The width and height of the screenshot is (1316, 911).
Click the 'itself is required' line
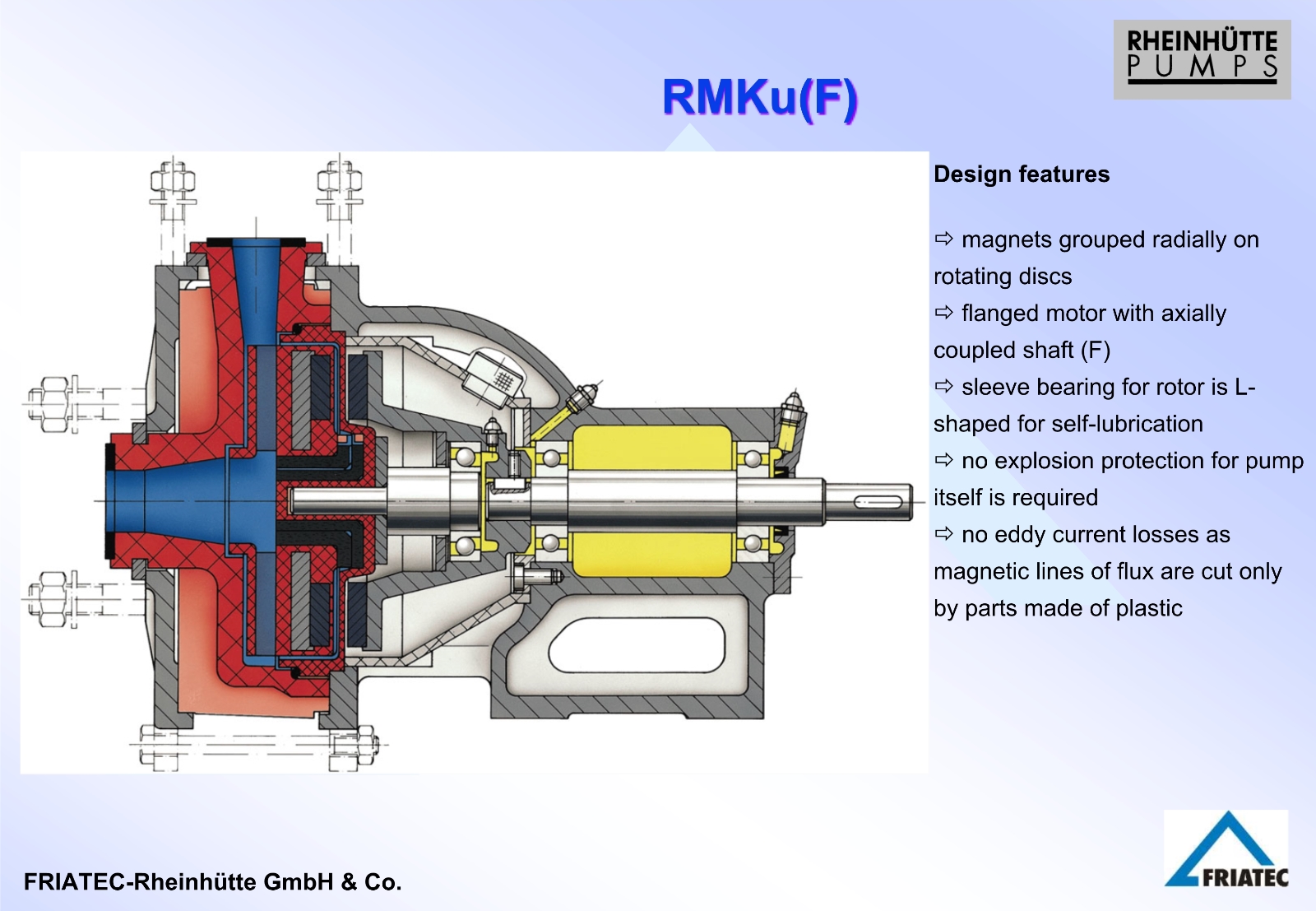pos(1016,498)
